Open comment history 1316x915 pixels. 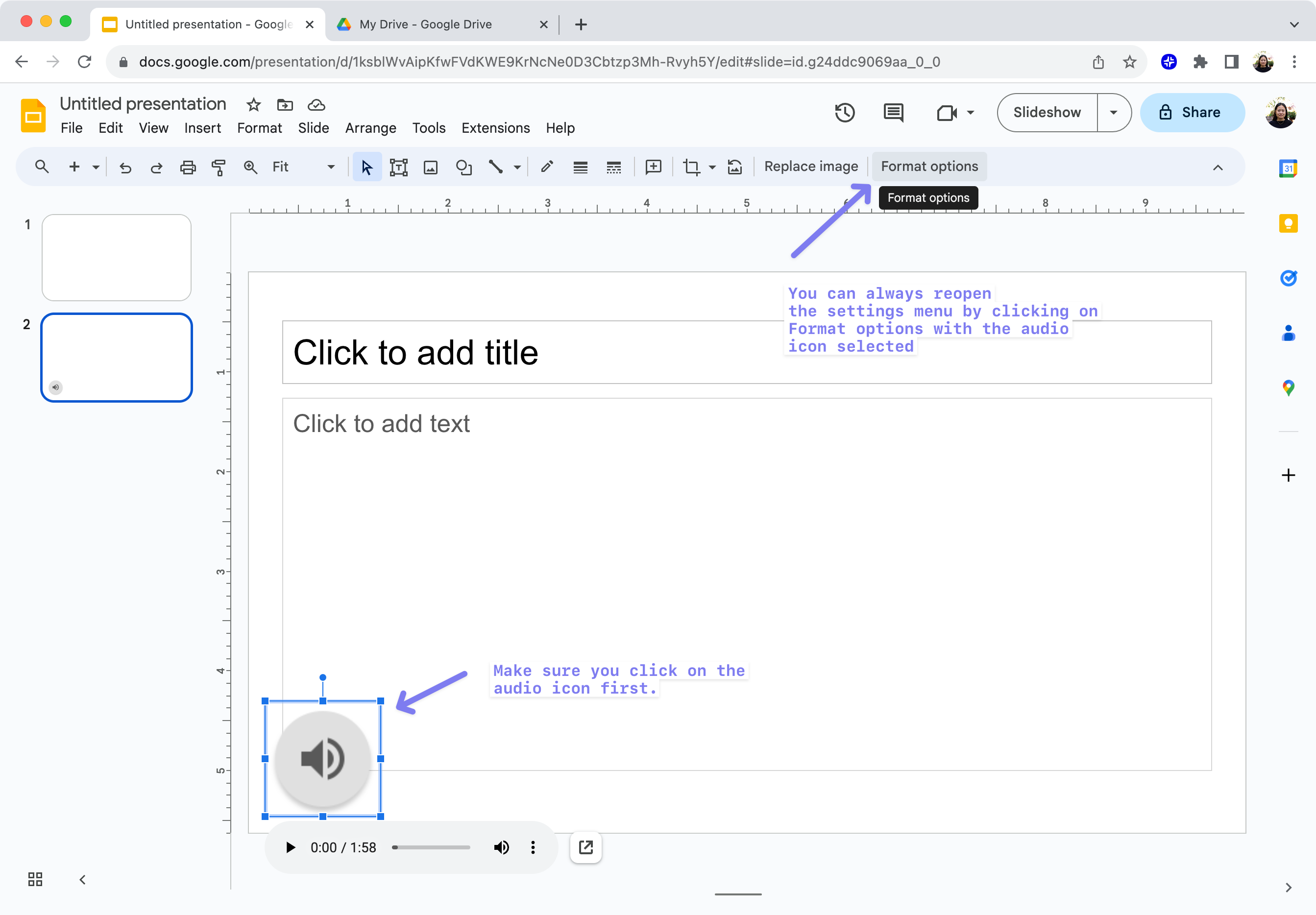tap(893, 112)
